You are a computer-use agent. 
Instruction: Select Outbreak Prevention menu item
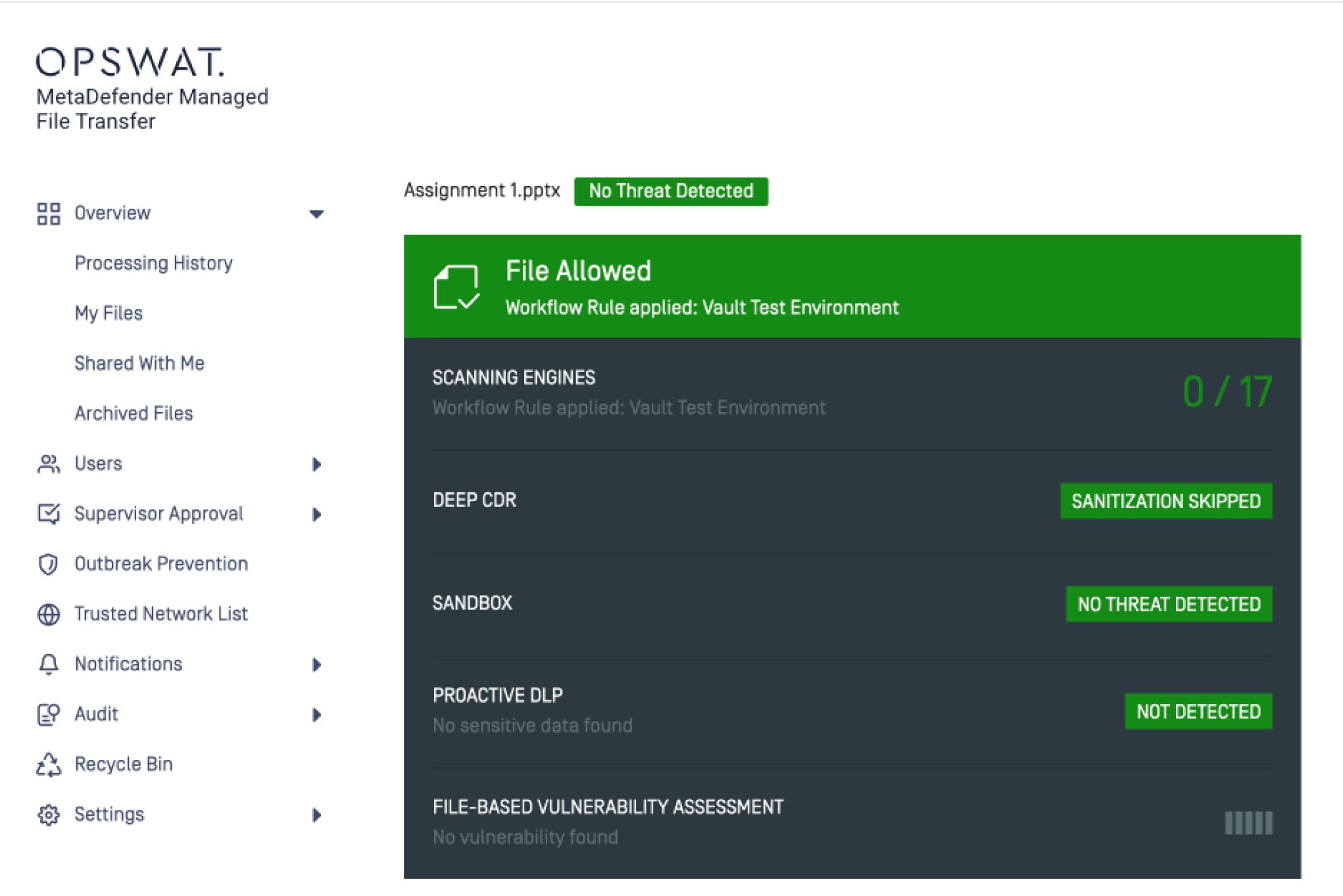(161, 563)
